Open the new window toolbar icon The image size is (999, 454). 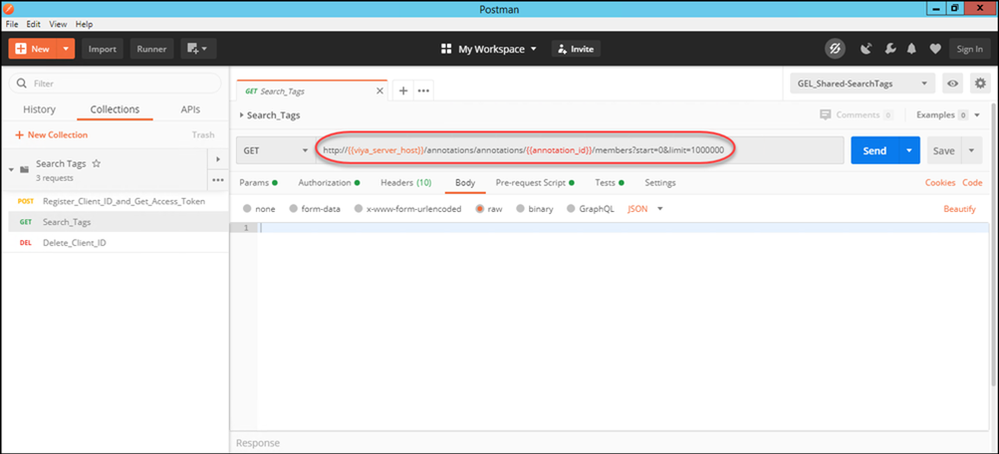point(199,49)
